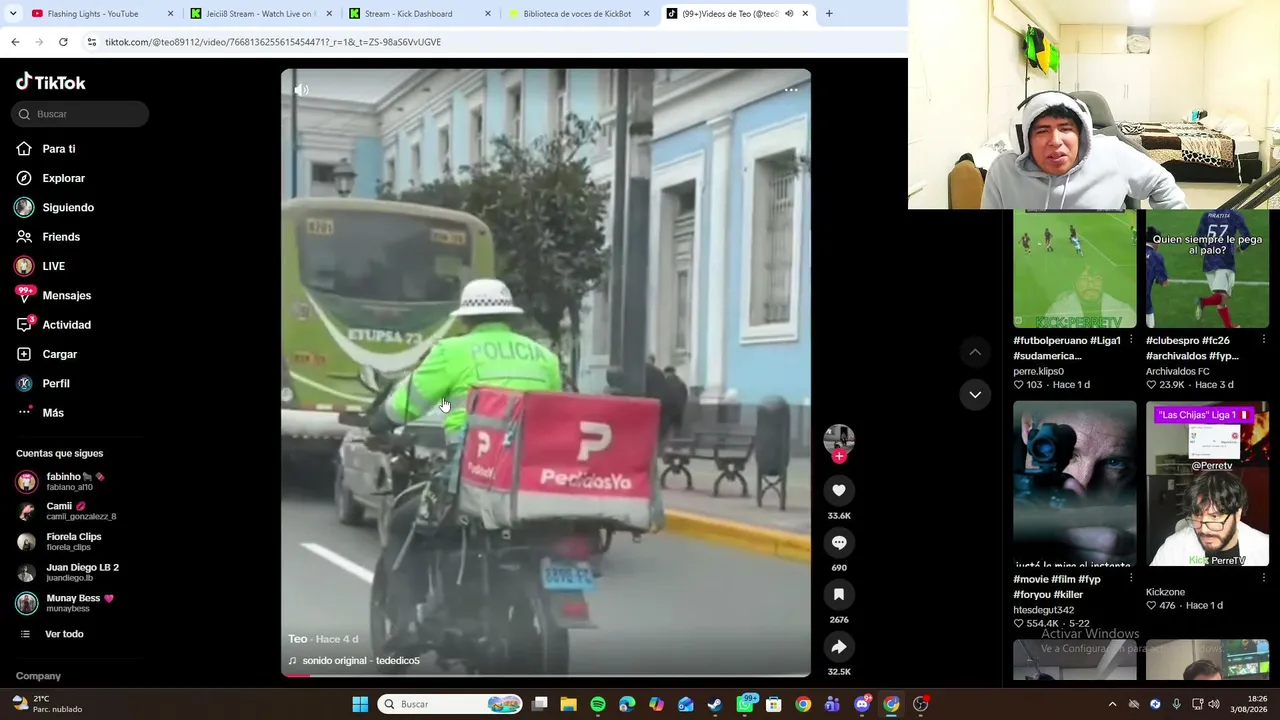
Task: Open the 'Las Chijas' Liga 1 thumbnail
Action: (x=1207, y=484)
